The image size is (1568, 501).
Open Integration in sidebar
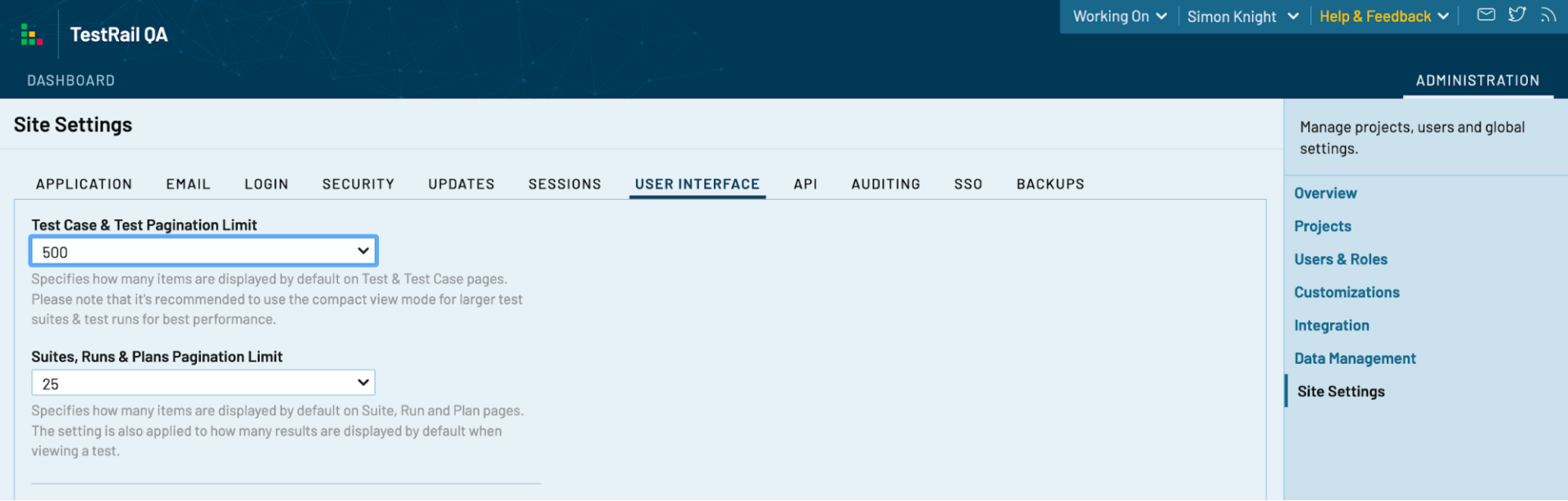(x=1331, y=326)
